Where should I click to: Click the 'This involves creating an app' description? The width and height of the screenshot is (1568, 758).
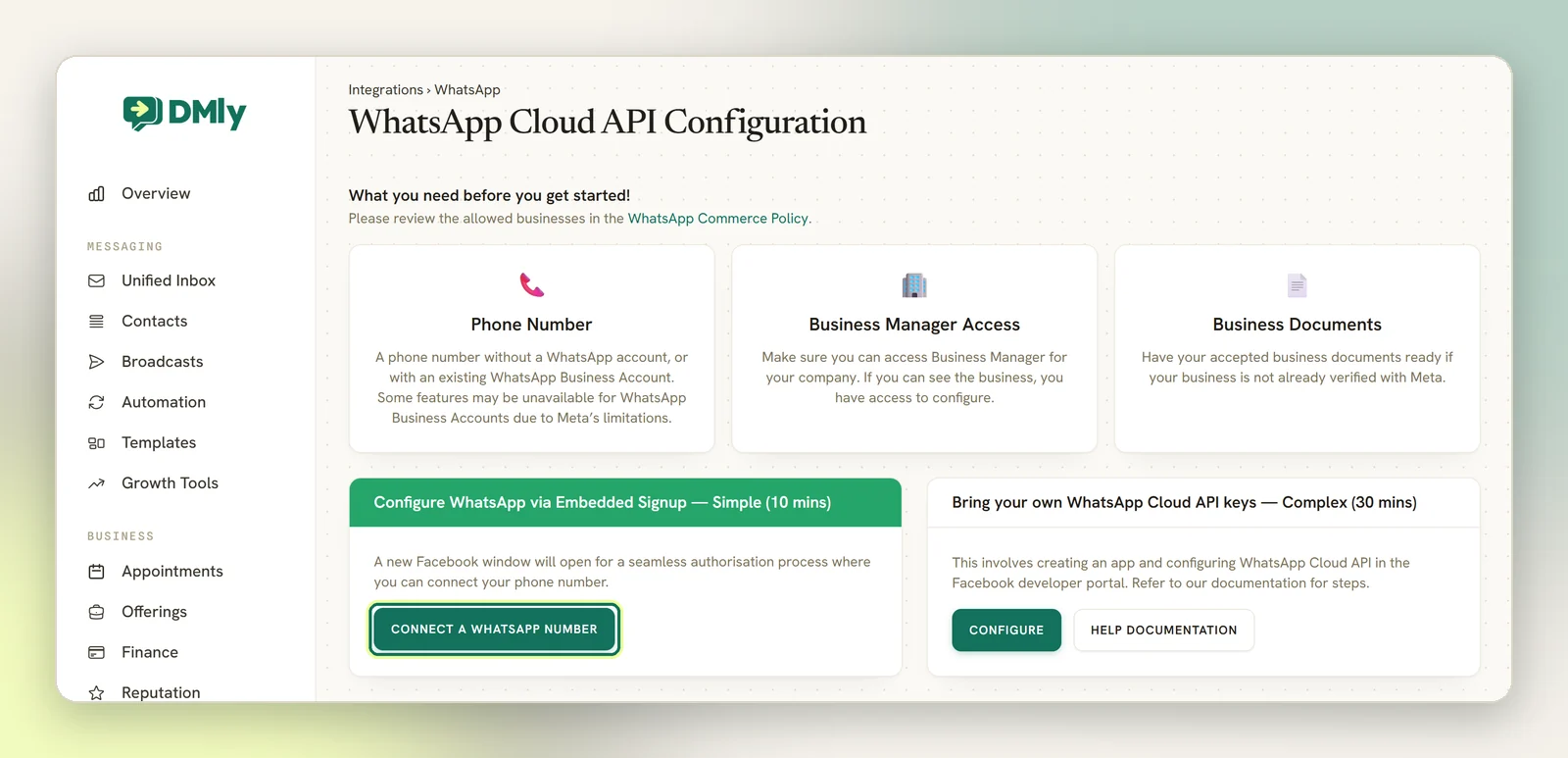coord(1181,573)
